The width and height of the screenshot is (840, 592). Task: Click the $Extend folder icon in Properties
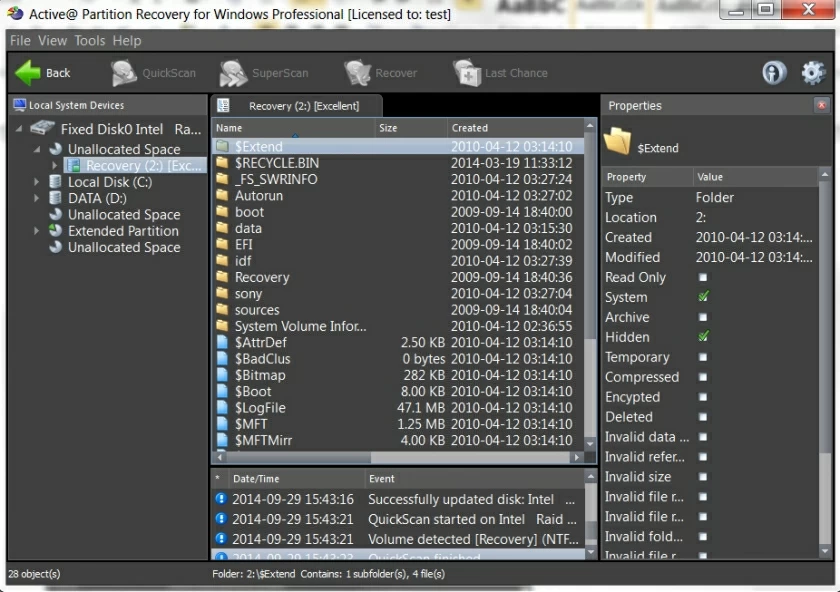618,141
